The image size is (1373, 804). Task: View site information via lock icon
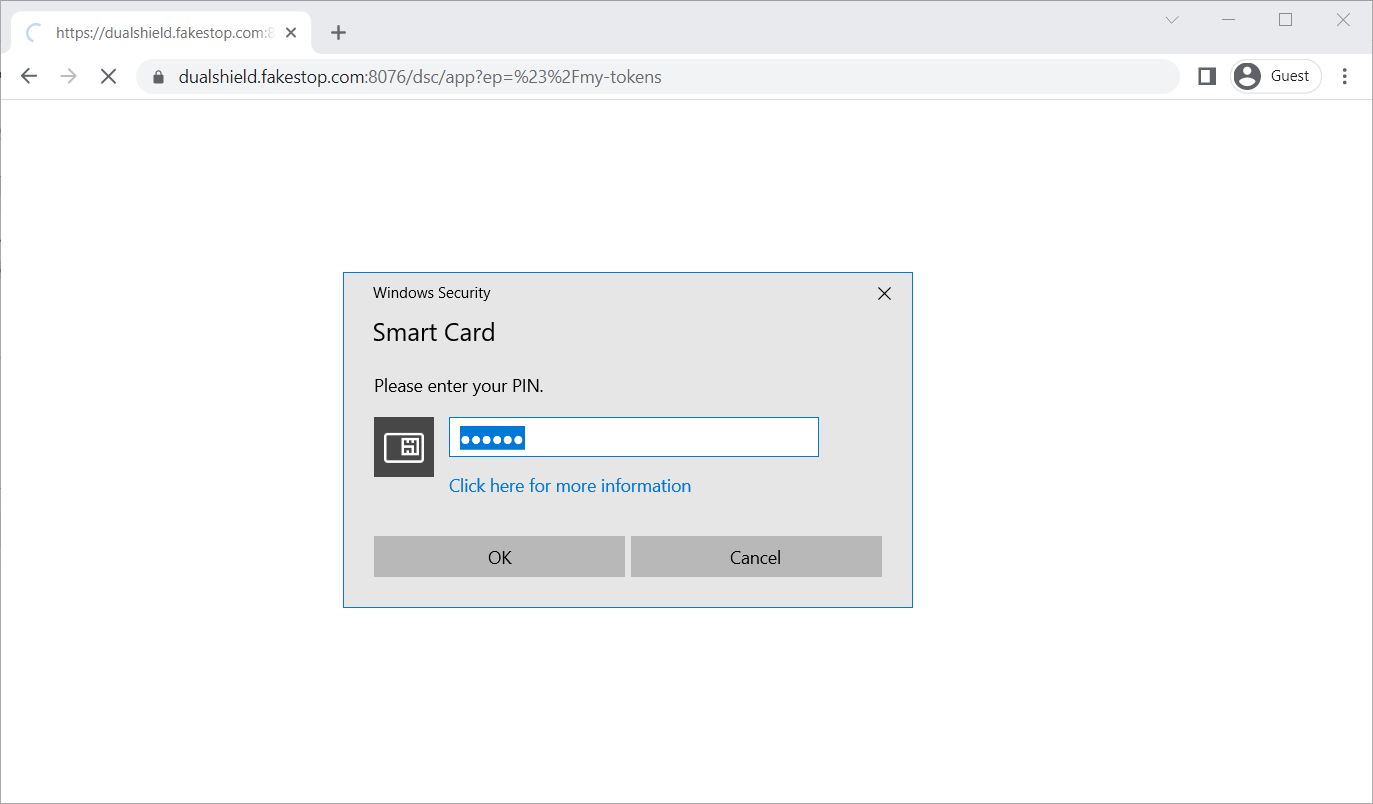(157, 77)
